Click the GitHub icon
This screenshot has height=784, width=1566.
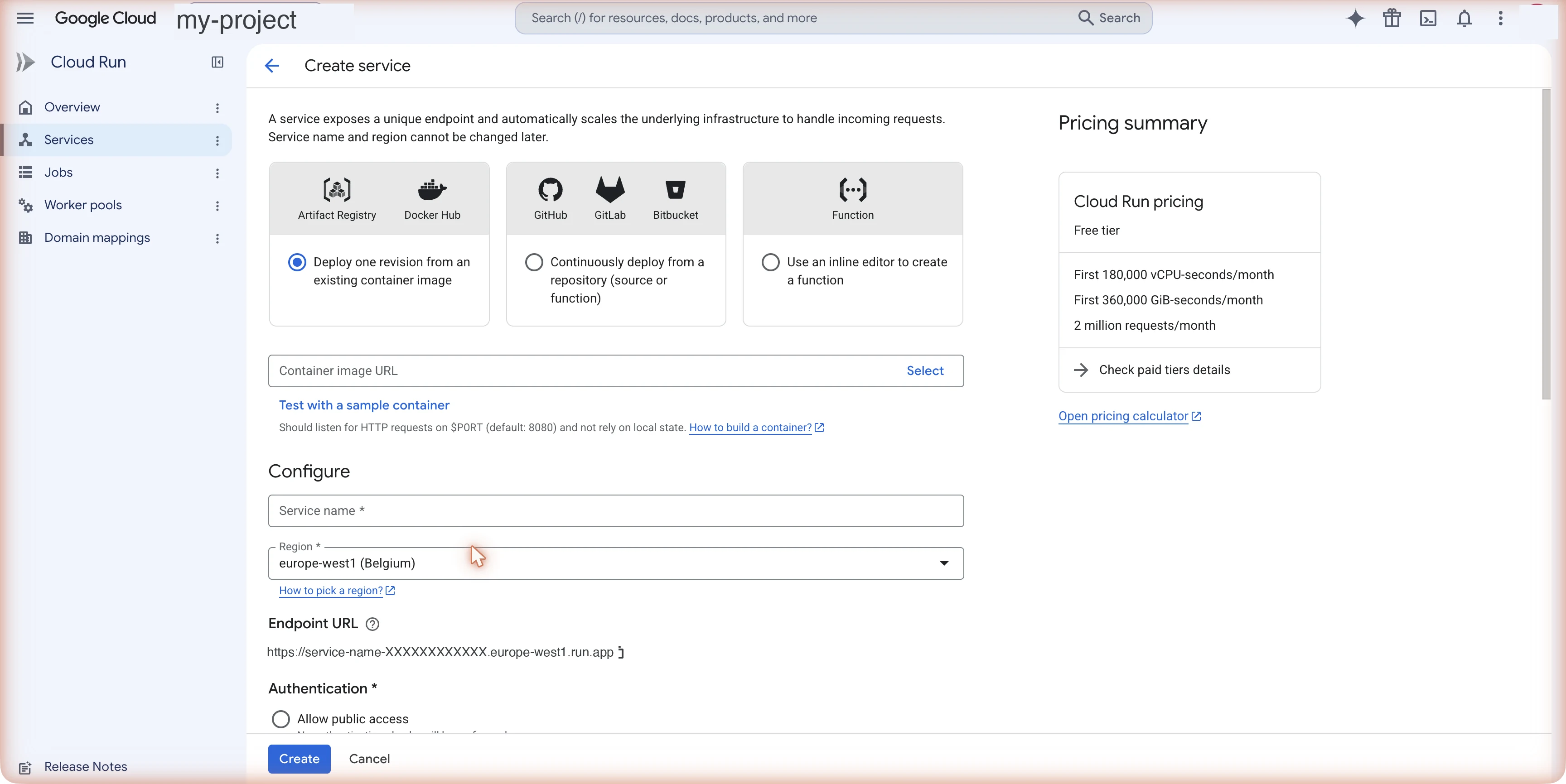coord(550,190)
